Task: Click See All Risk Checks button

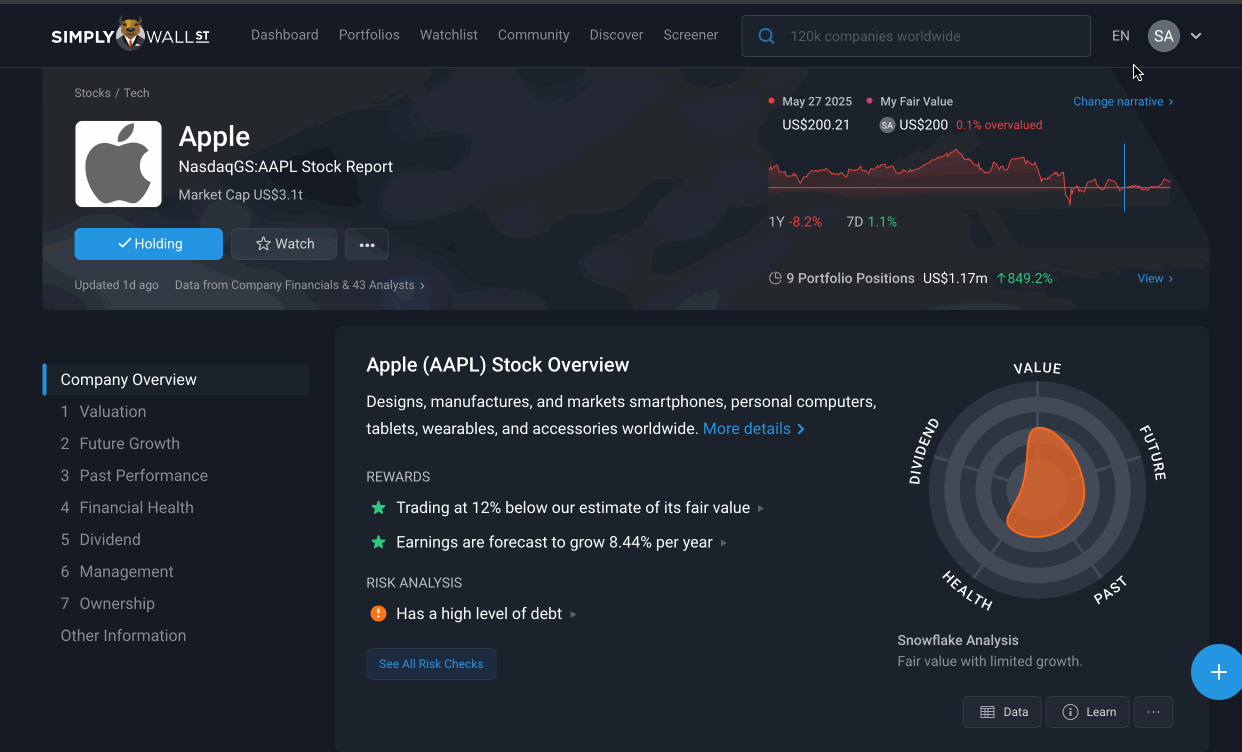Action: pyautogui.click(x=431, y=664)
